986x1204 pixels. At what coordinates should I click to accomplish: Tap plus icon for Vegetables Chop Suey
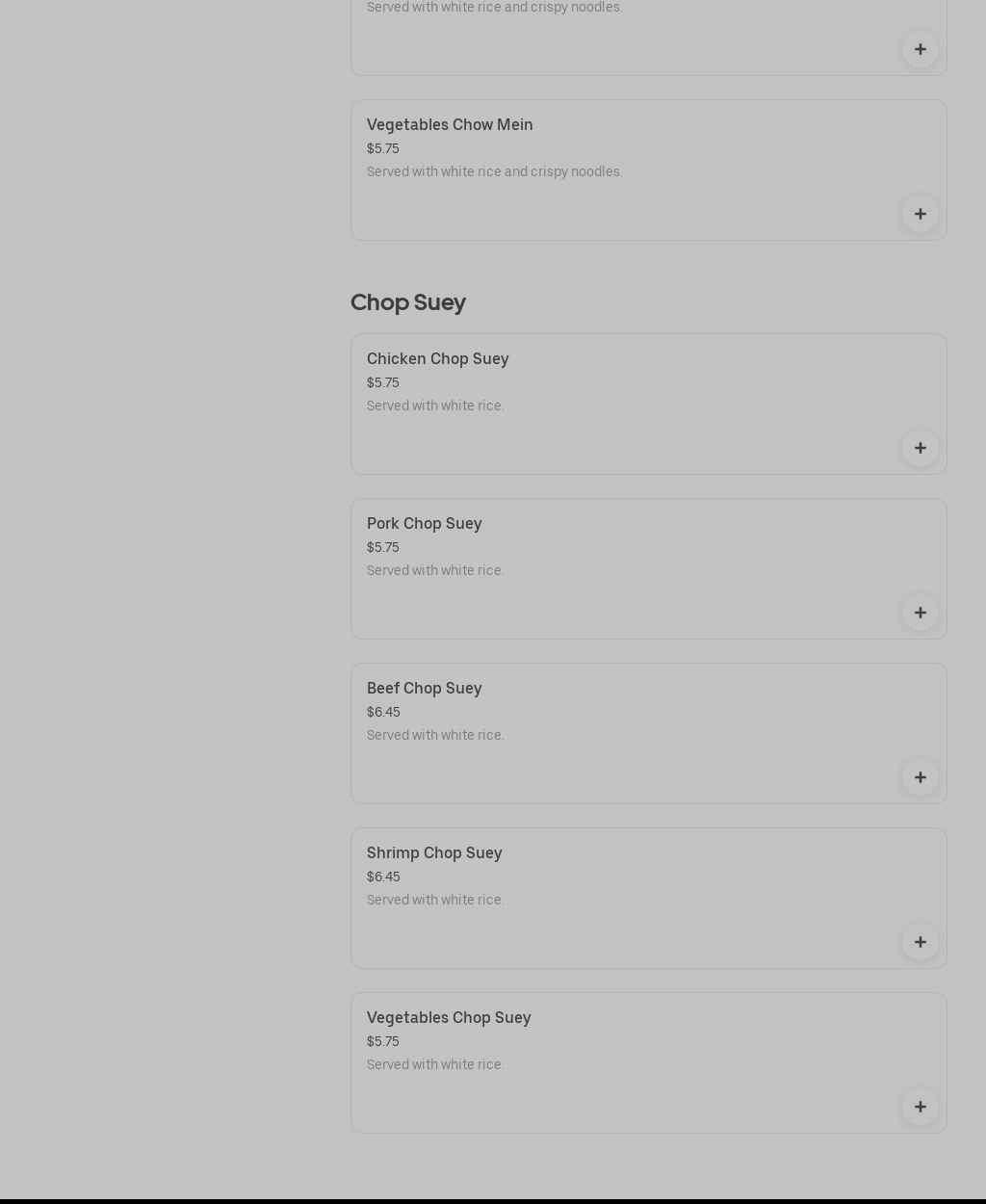coord(920,1107)
